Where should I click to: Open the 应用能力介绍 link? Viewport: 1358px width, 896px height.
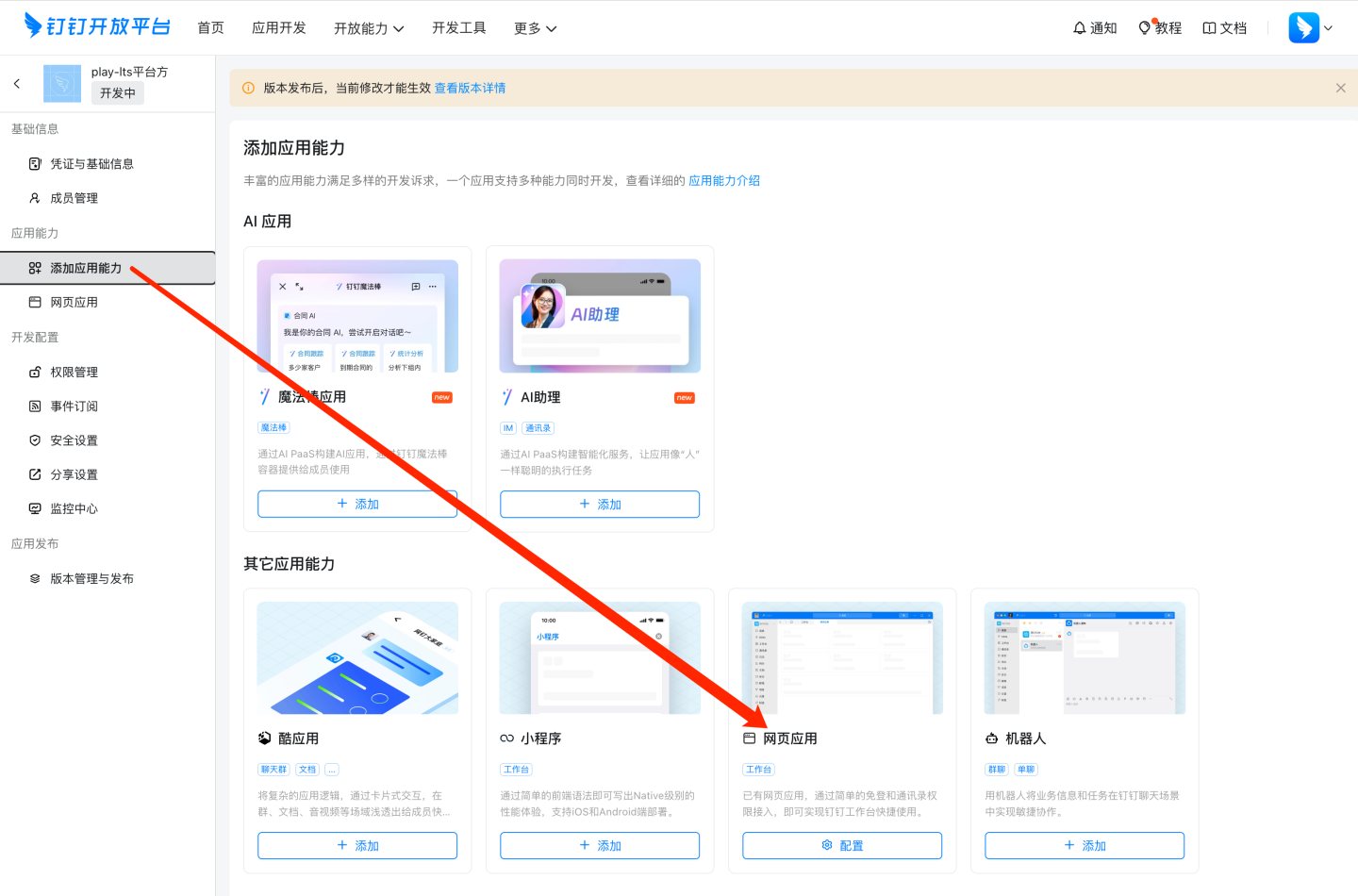click(x=723, y=178)
